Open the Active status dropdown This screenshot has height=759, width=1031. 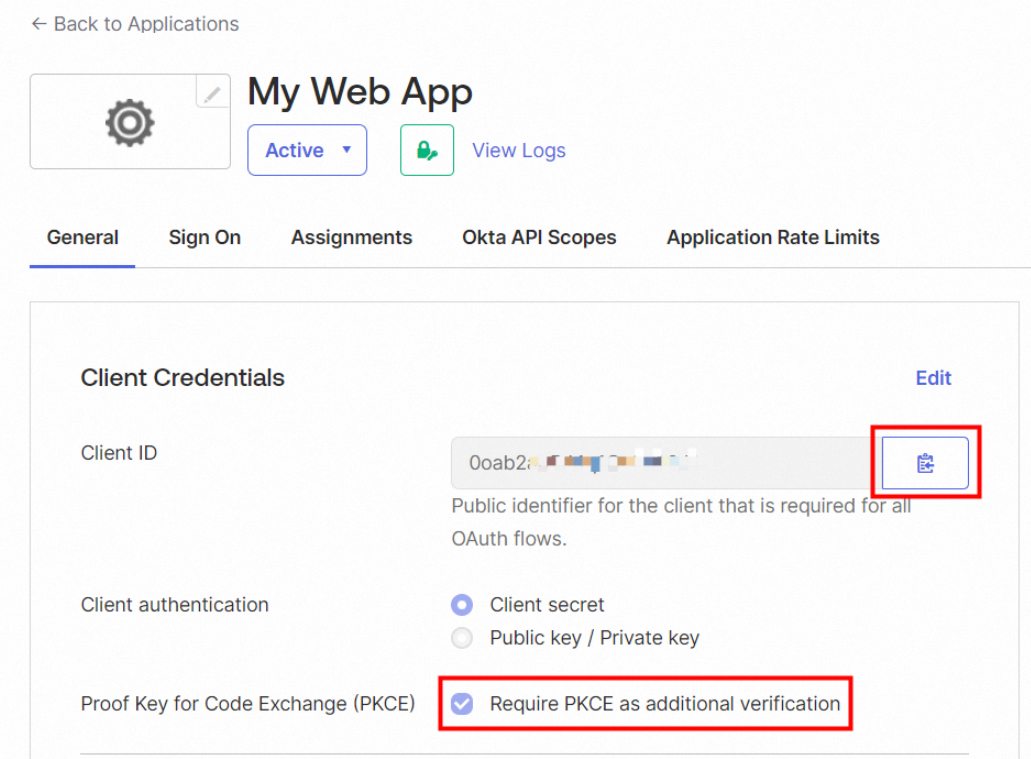coord(307,150)
